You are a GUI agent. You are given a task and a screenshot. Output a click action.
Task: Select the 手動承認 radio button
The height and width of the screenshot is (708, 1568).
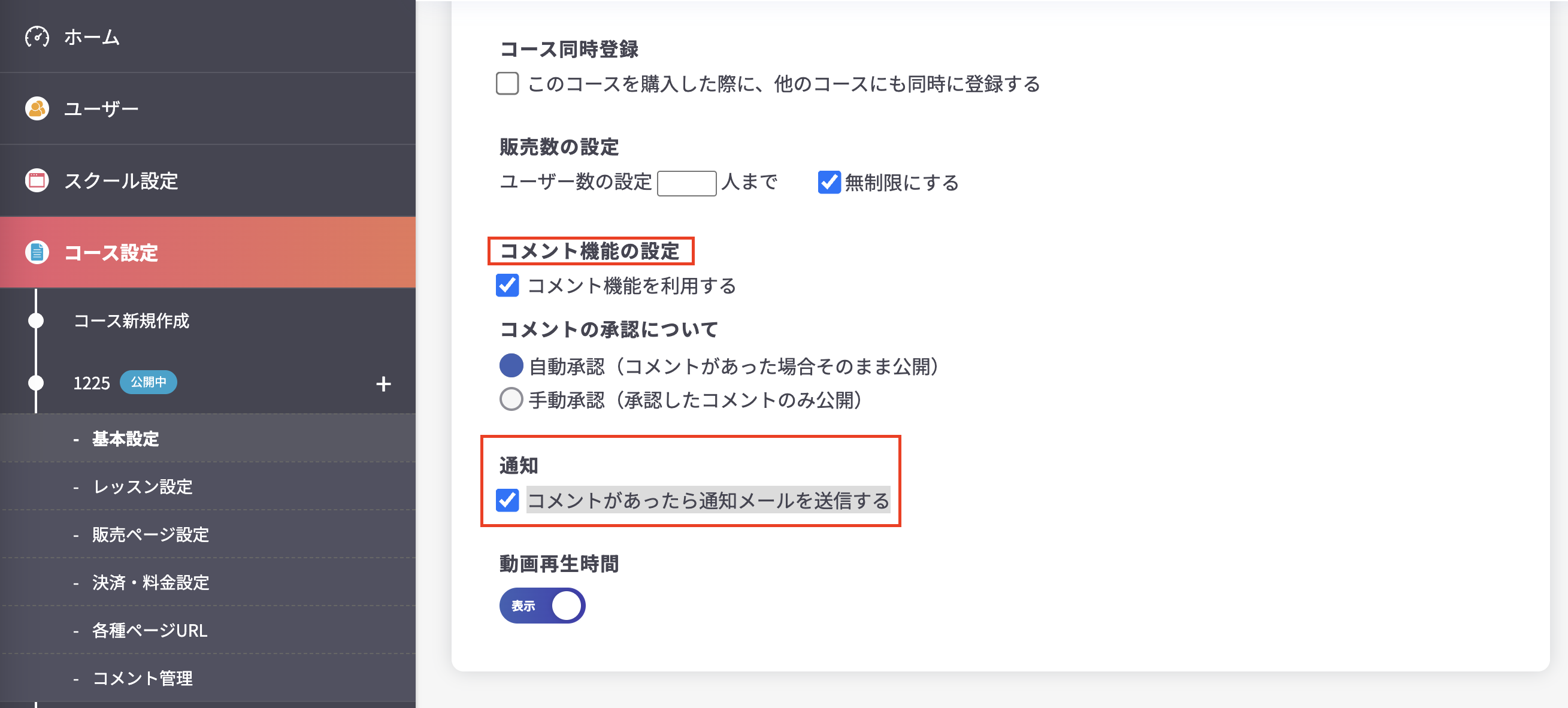click(x=511, y=400)
